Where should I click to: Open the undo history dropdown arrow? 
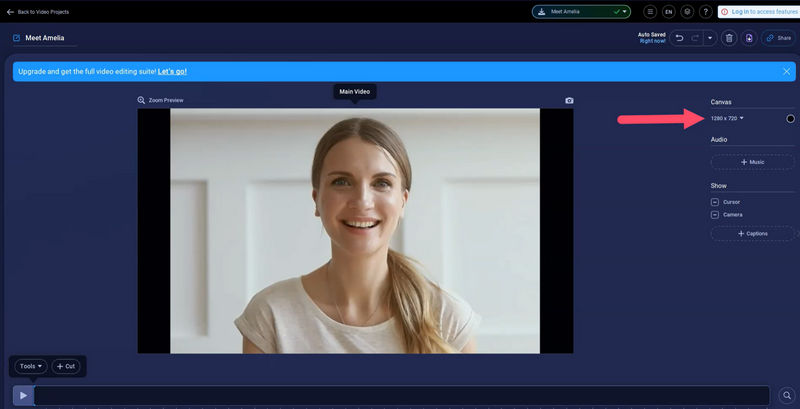click(x=709, y=38)
